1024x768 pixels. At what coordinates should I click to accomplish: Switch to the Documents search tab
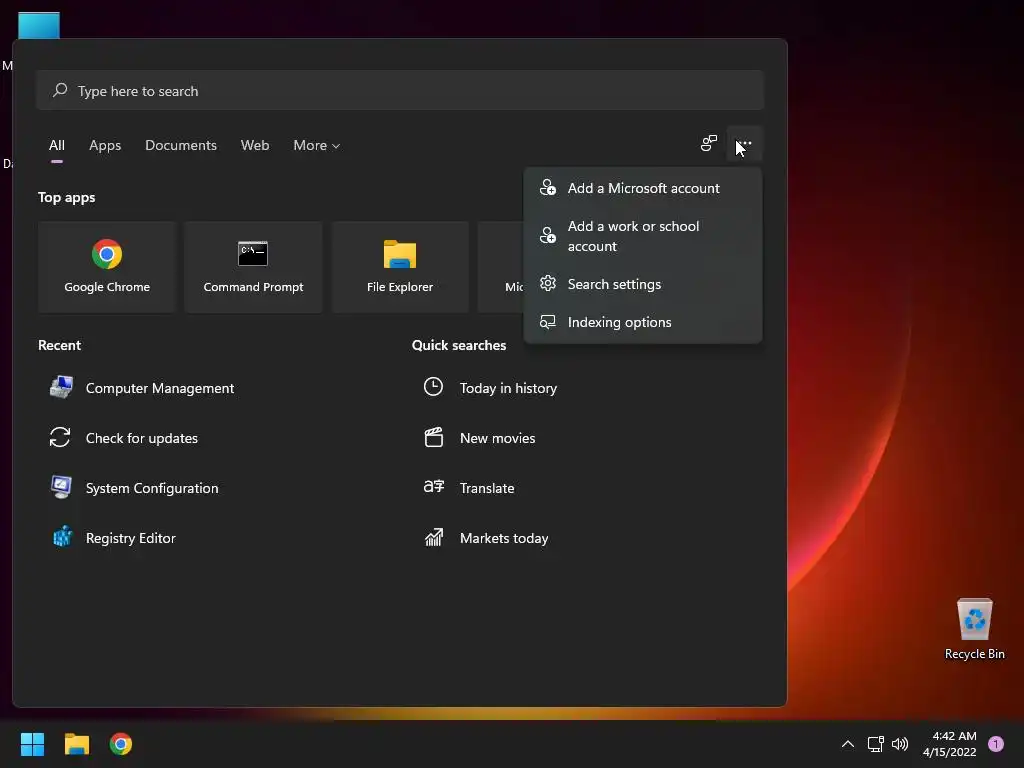point(181,145)
